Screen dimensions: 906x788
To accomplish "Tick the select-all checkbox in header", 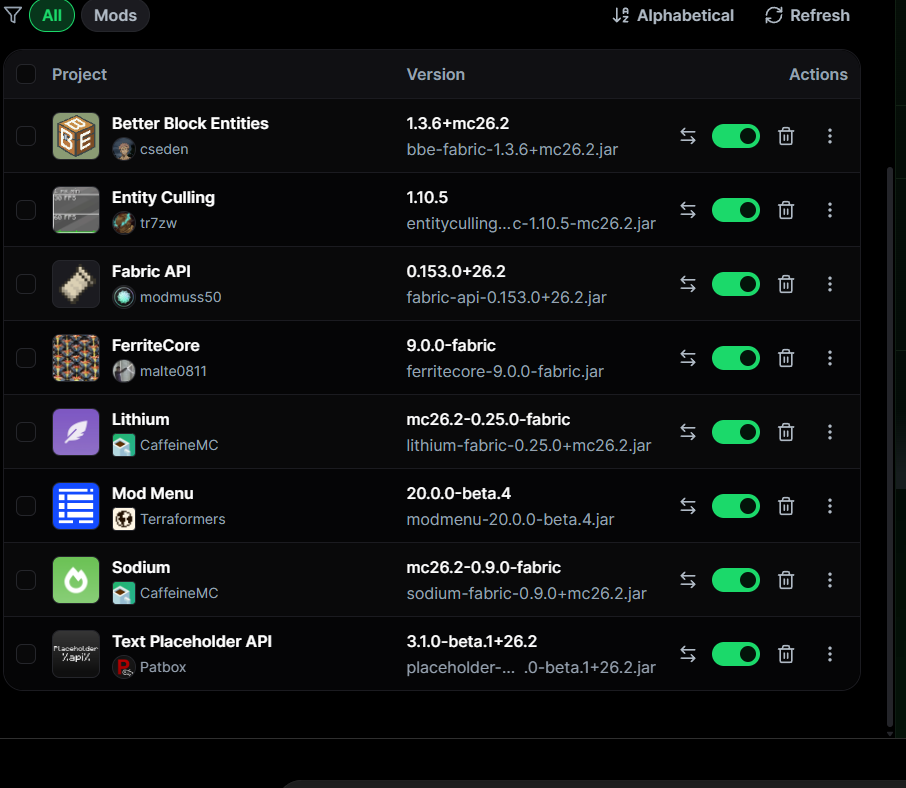I will coord(26,74).
